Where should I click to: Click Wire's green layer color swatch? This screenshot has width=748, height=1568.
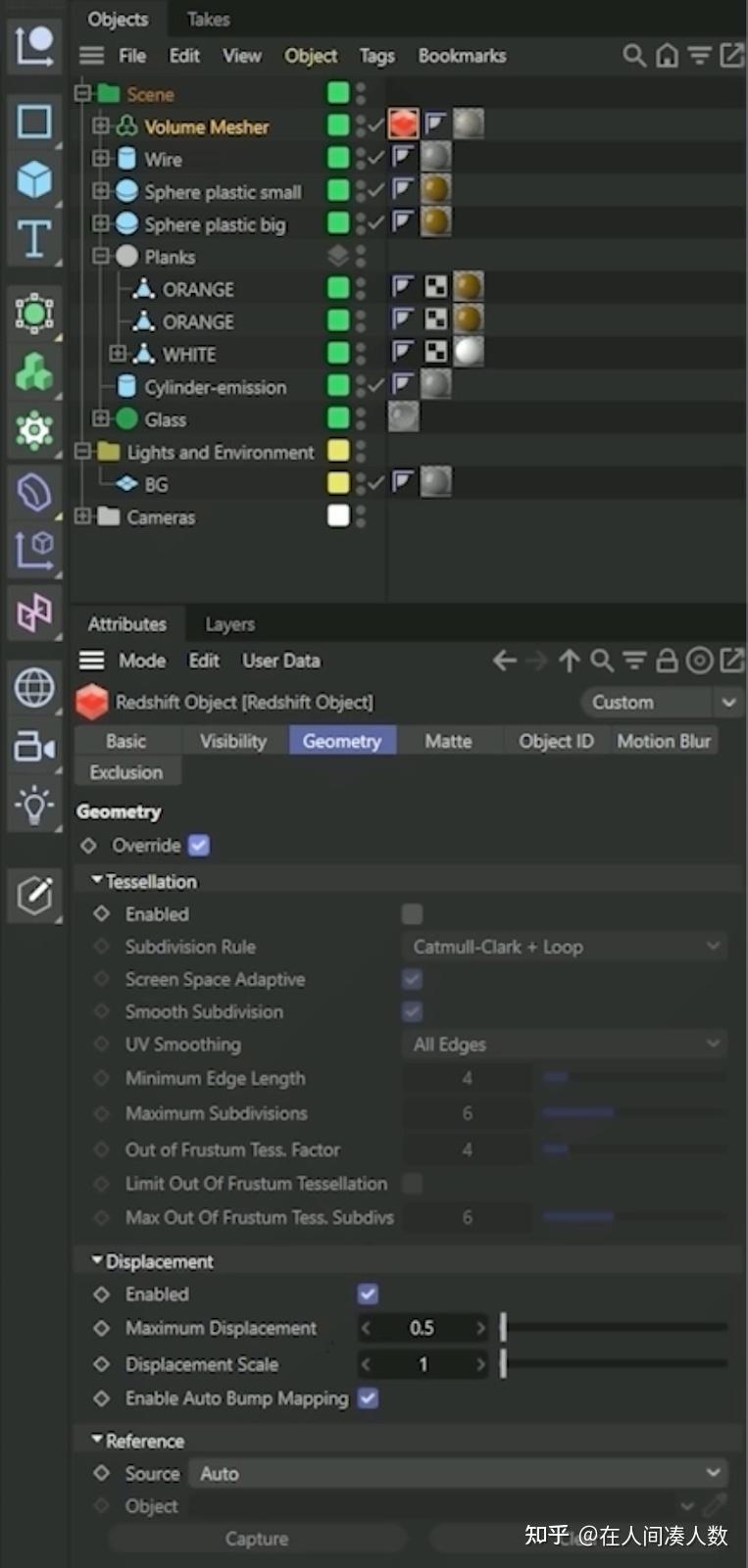[338, 159]
